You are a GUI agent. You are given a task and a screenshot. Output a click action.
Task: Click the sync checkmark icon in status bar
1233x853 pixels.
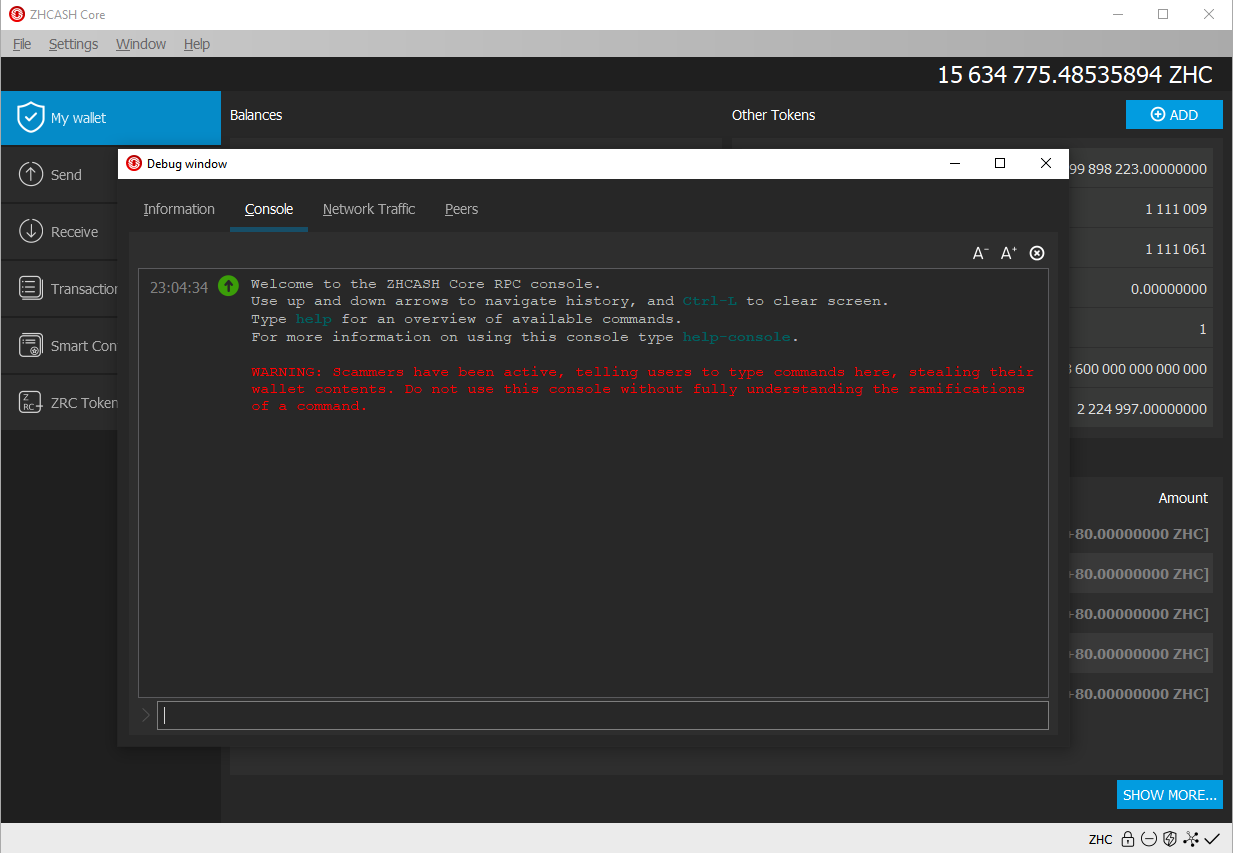1212,839
